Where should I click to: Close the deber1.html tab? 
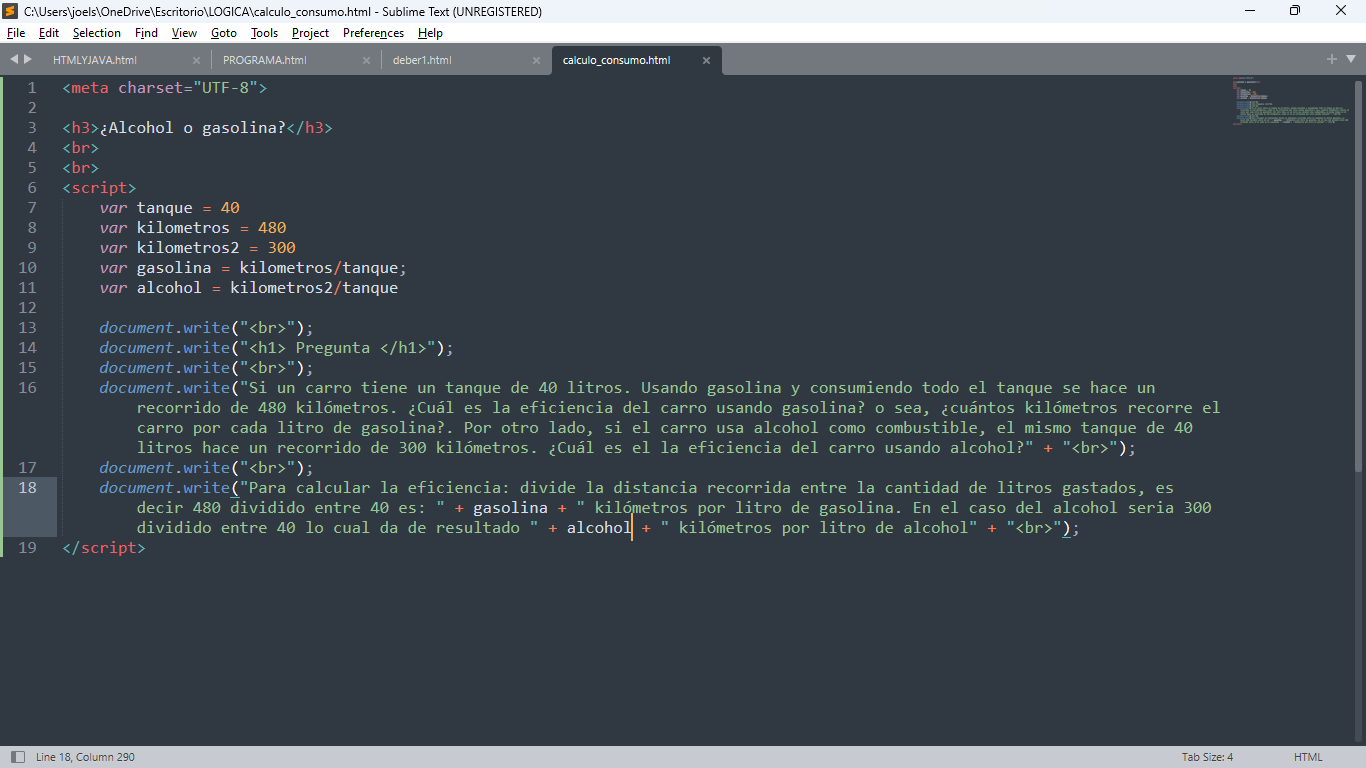pos(536,60)
